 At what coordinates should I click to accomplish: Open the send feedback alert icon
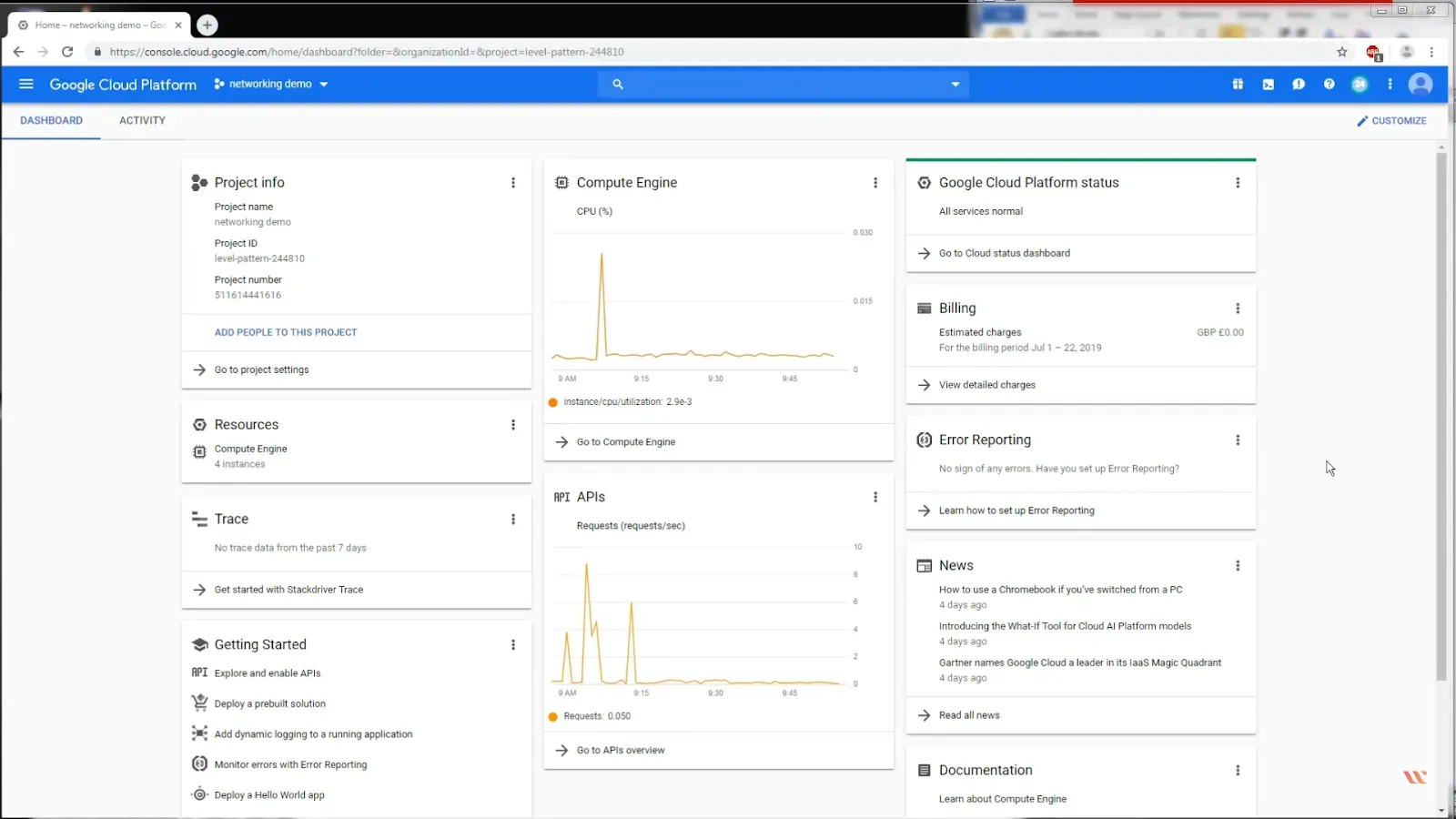(x=1299, y=84)
